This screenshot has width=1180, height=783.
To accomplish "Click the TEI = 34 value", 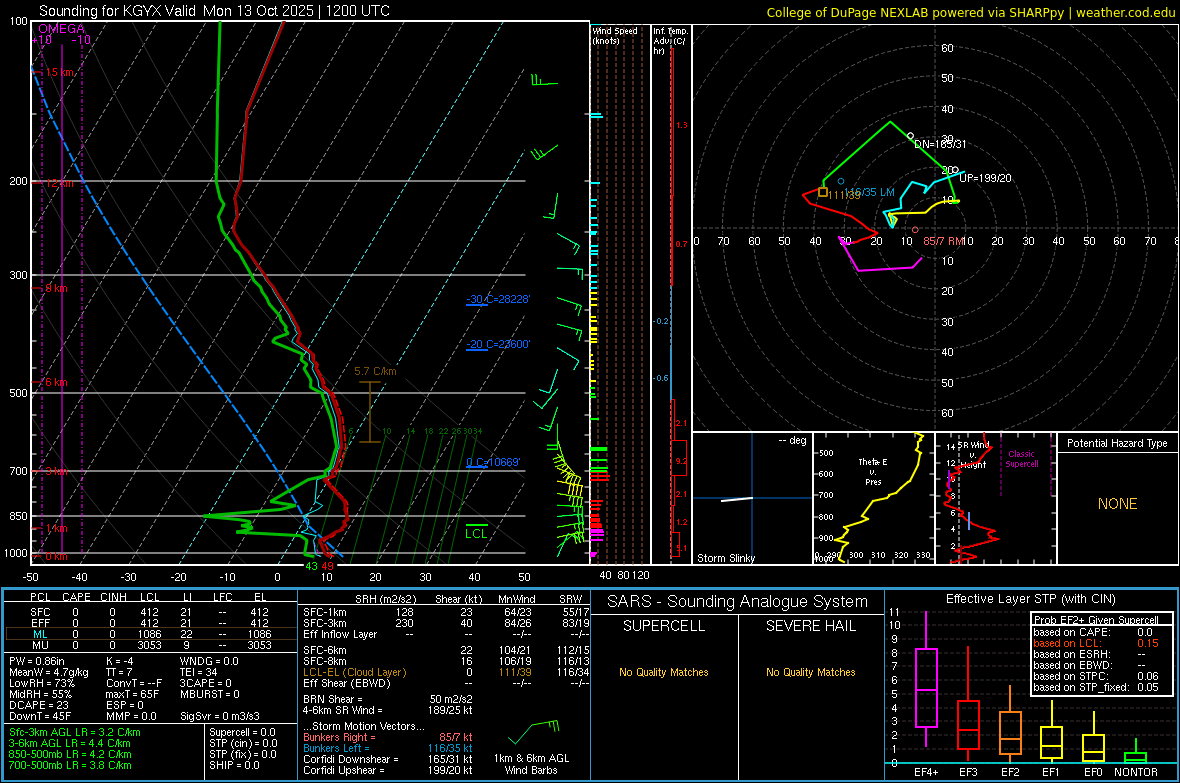I will pyautogui.click(x=199, y=672).
